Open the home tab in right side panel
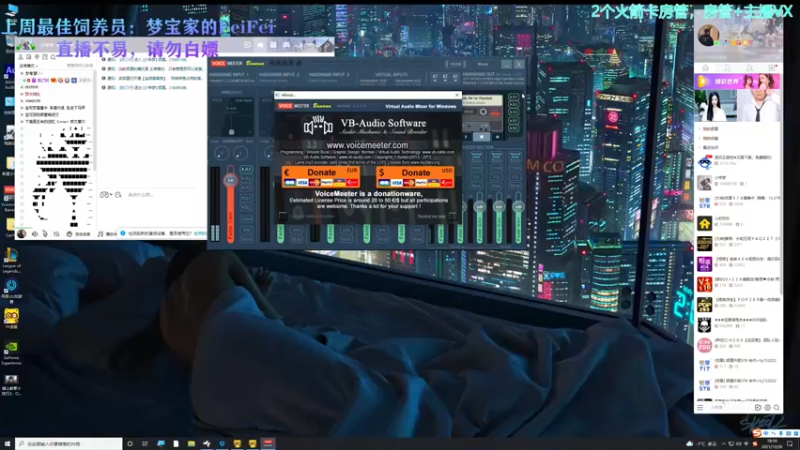 [705, 68]
